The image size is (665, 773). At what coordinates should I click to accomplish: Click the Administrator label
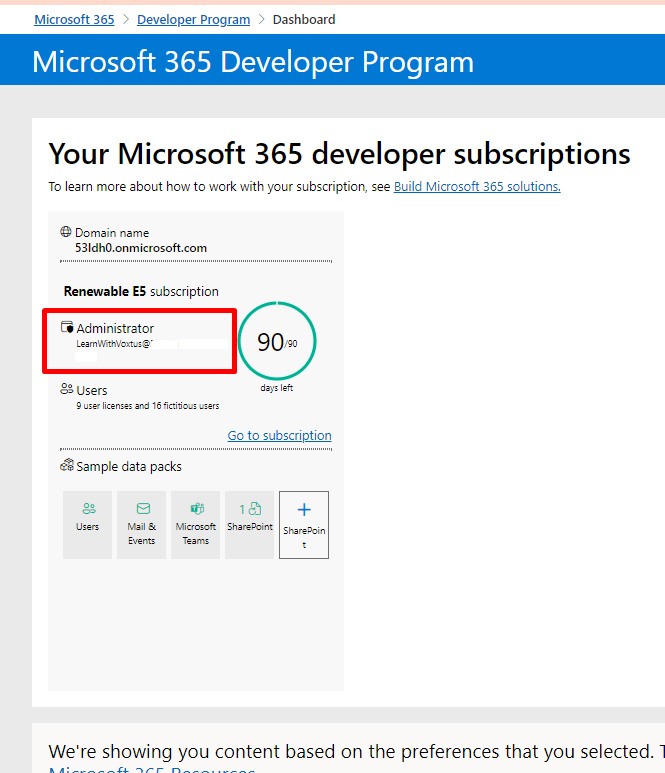pos(115,328)
